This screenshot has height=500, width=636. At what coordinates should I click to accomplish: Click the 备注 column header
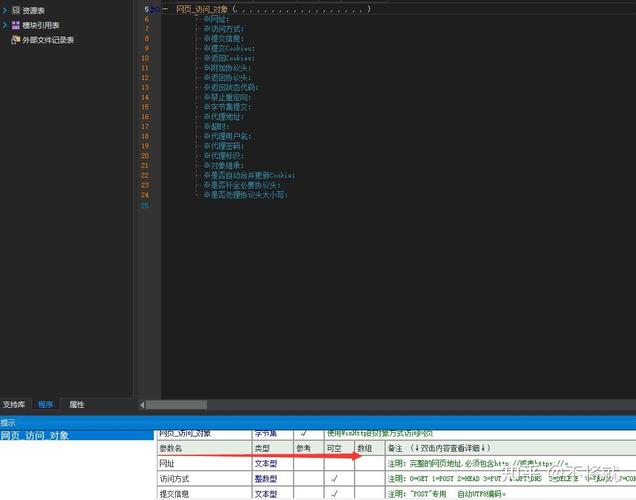tap(511, 448)
